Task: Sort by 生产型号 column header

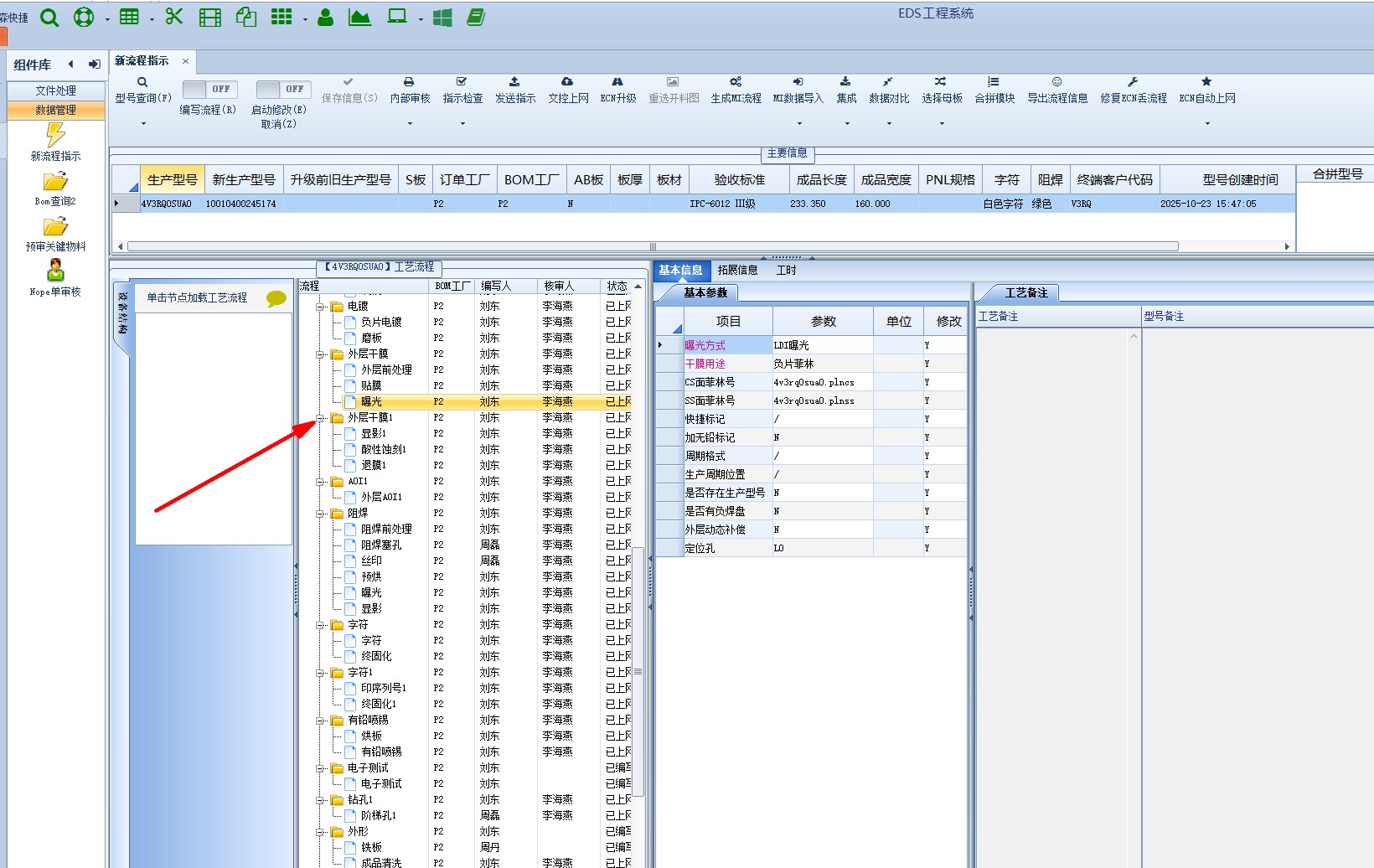Action: click(173, 180)
